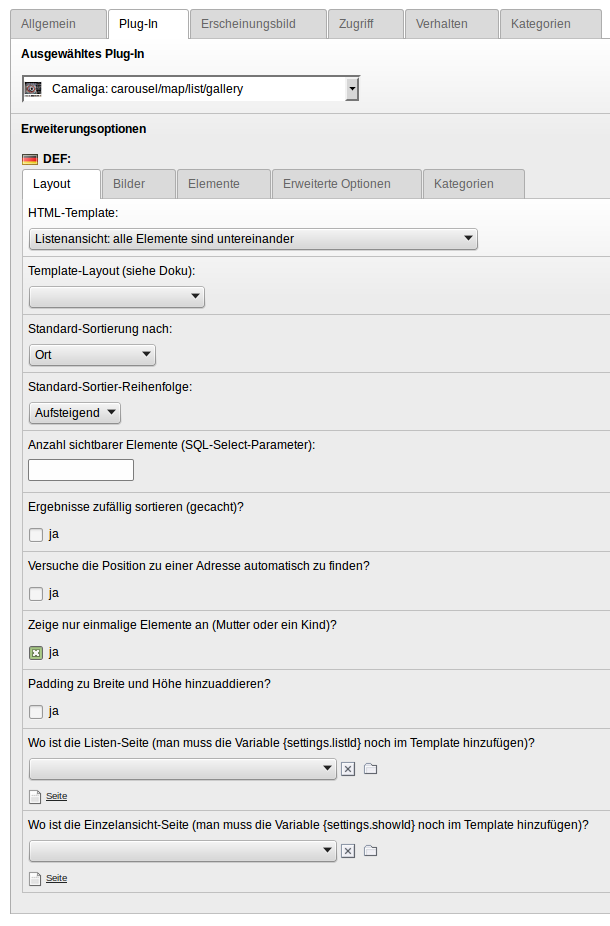Focus the Anzahl sichtbarer Elemente input field
The image size is (610, 926).
point(81,470)
